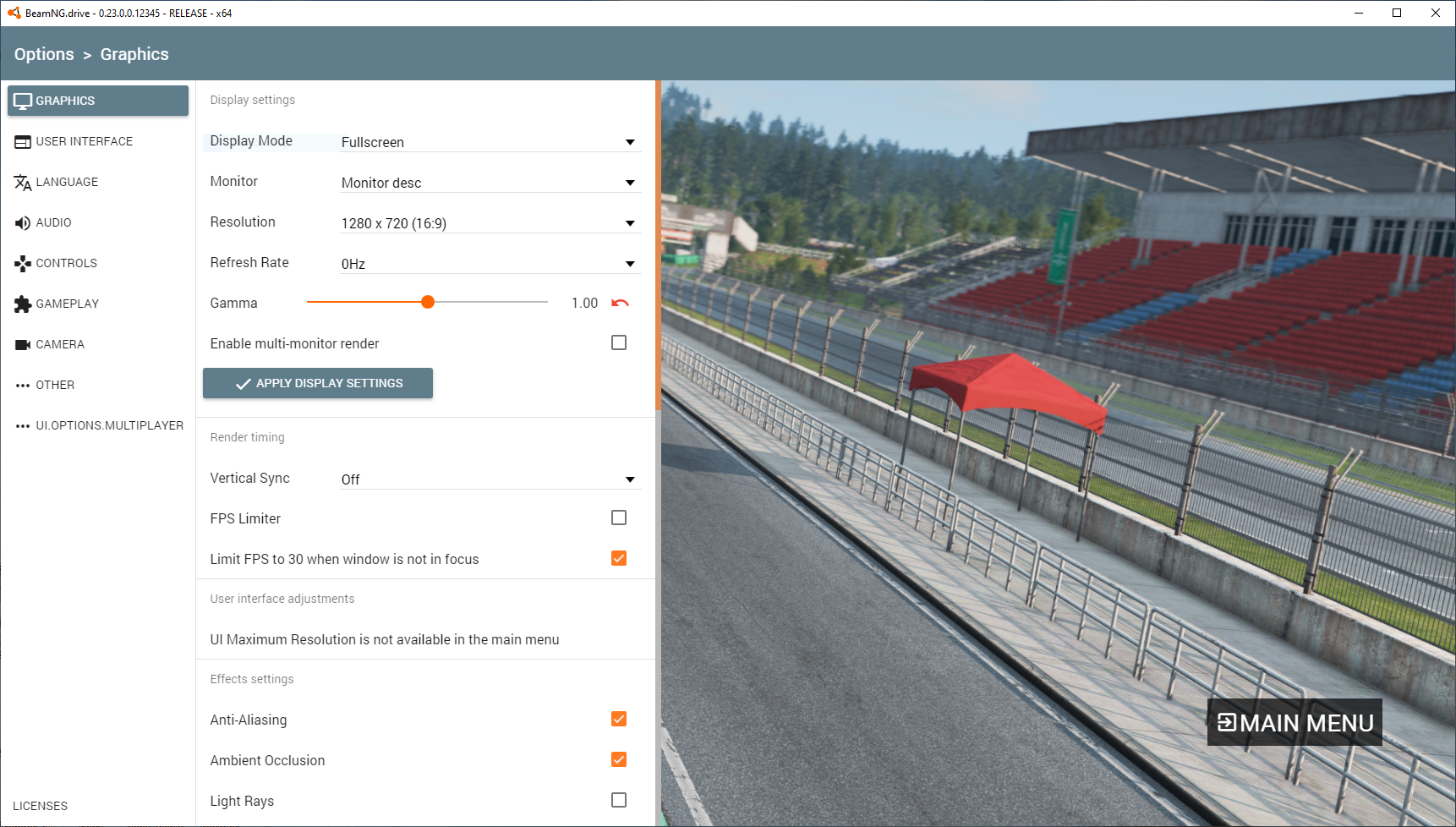The width and height of the screenshot is (1456, 827).
Task: Enable the Light Rays checkbox
Action: tap(619, 800)
